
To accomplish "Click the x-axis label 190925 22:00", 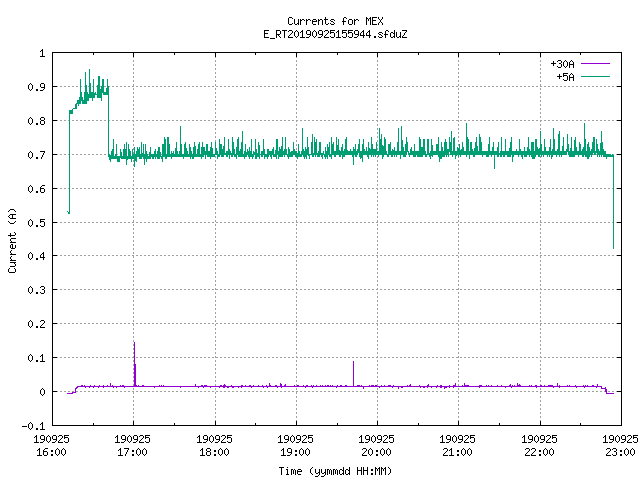I will 539,445.
